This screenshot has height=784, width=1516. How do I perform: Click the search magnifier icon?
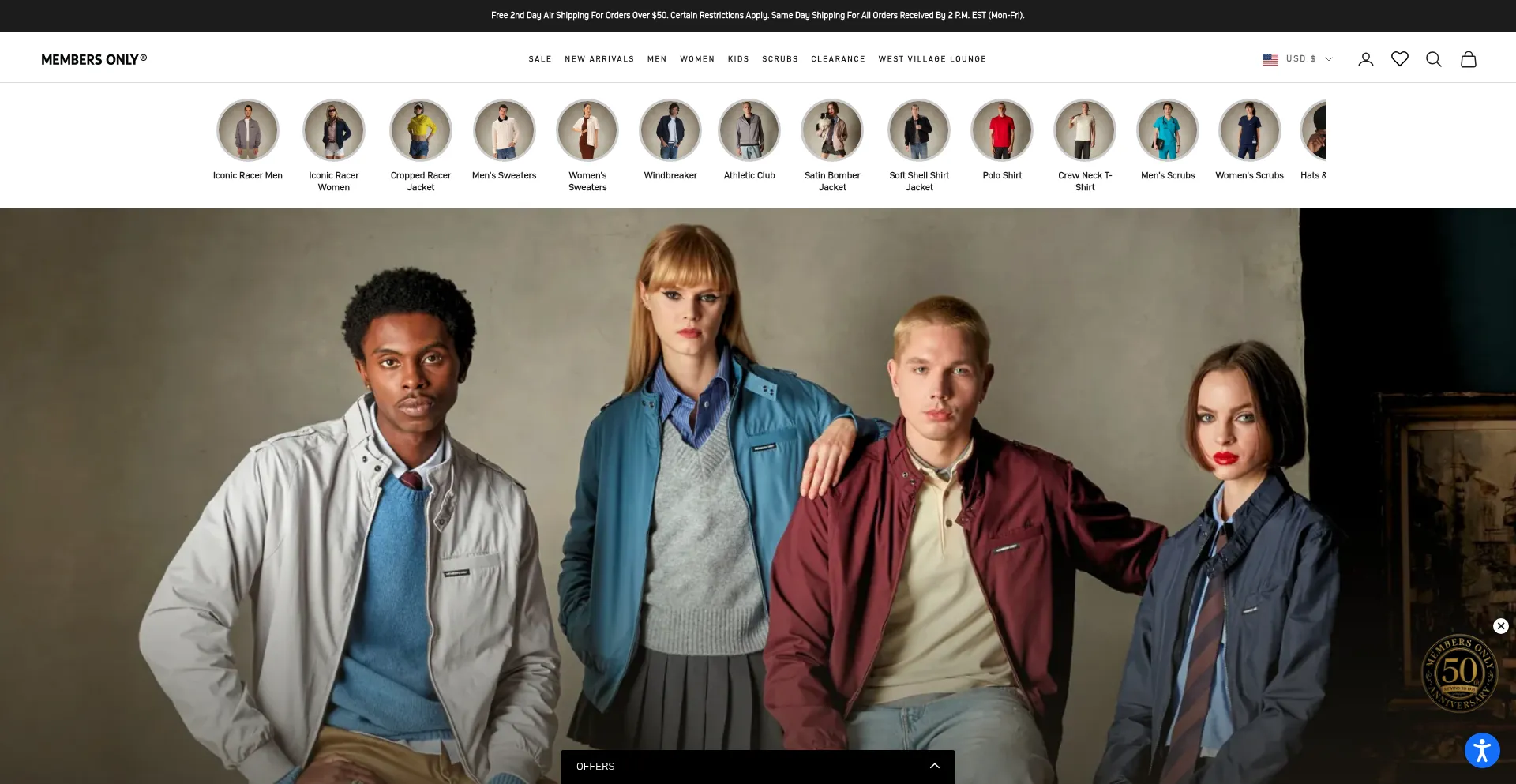(x=1433, y=59)
